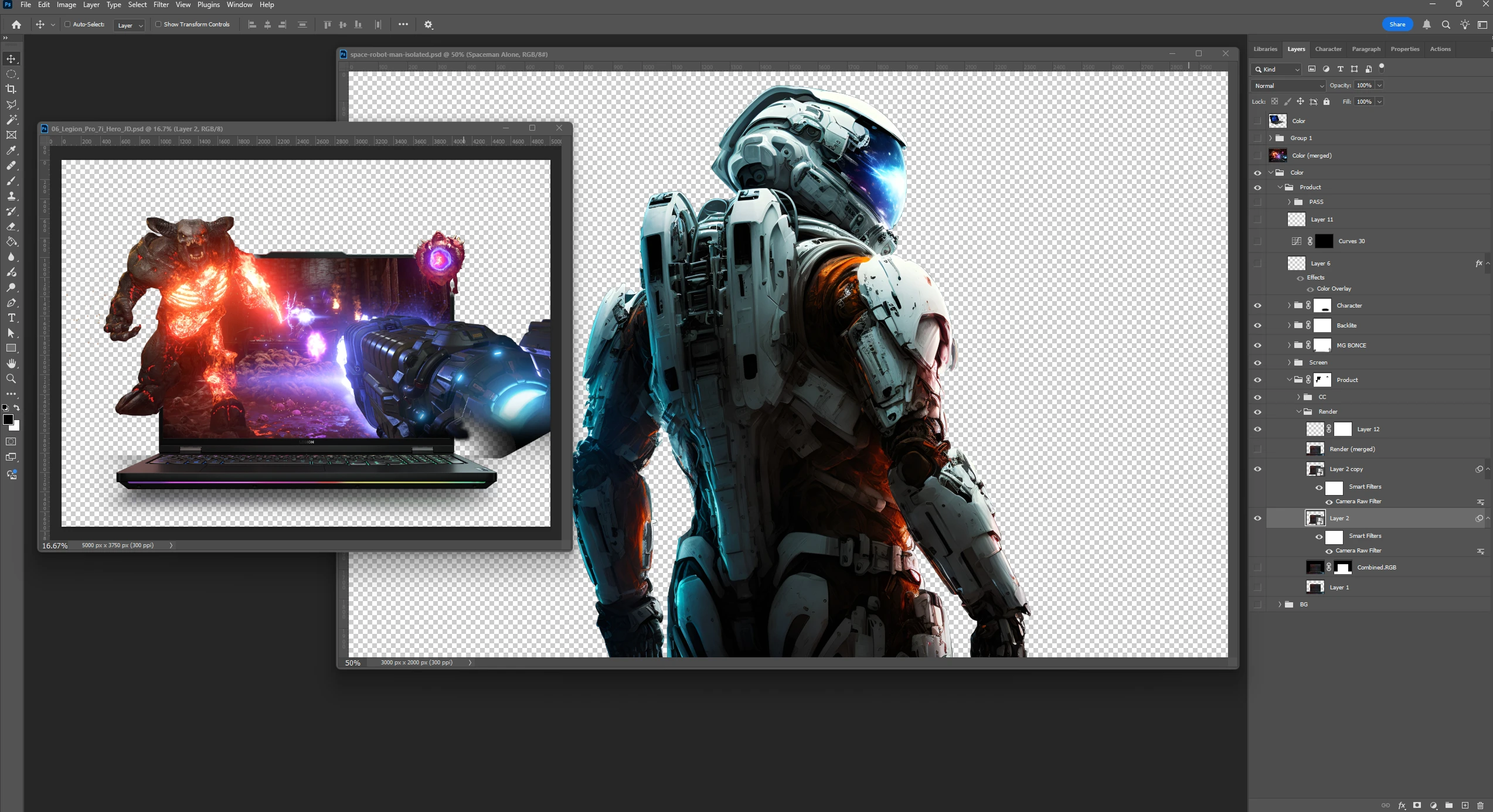This screenshot has width=1493, height=812.
Task: Choose the Zoom tool in toolbar
Action: [11, 379]
